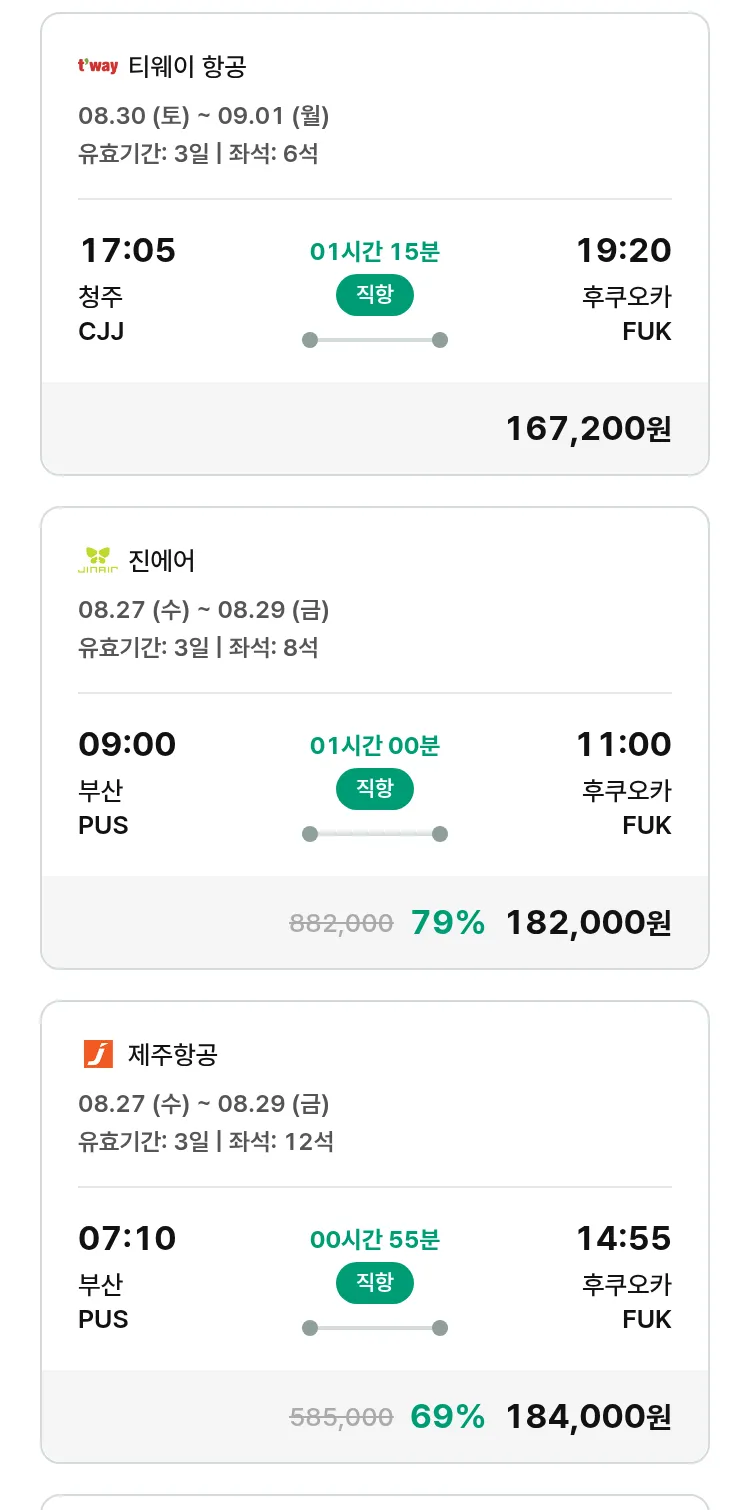Click the Jeju Air orange logo
750x1510 pixels.
98,1054
